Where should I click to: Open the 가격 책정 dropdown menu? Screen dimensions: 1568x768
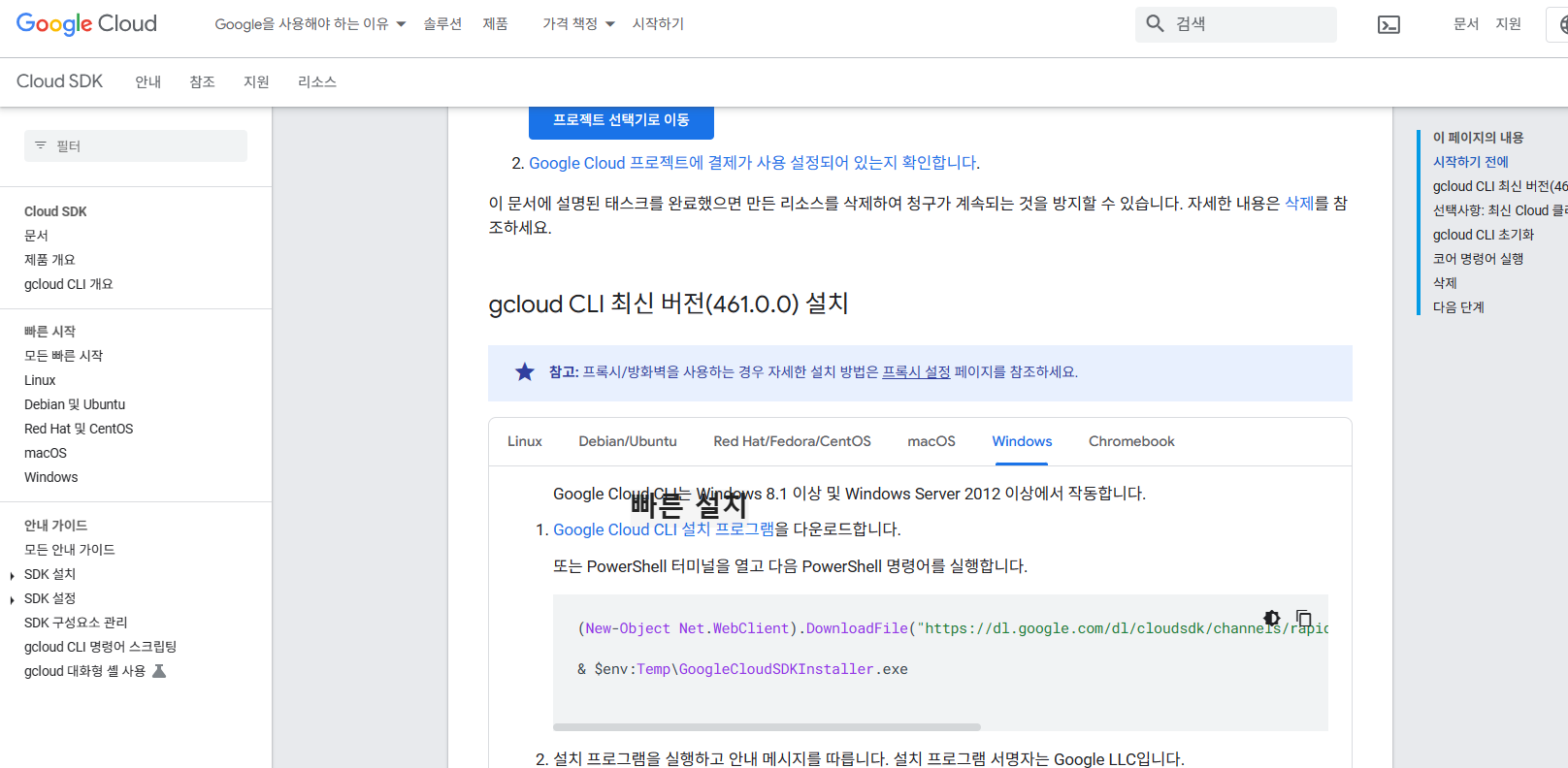click(579, 23)
